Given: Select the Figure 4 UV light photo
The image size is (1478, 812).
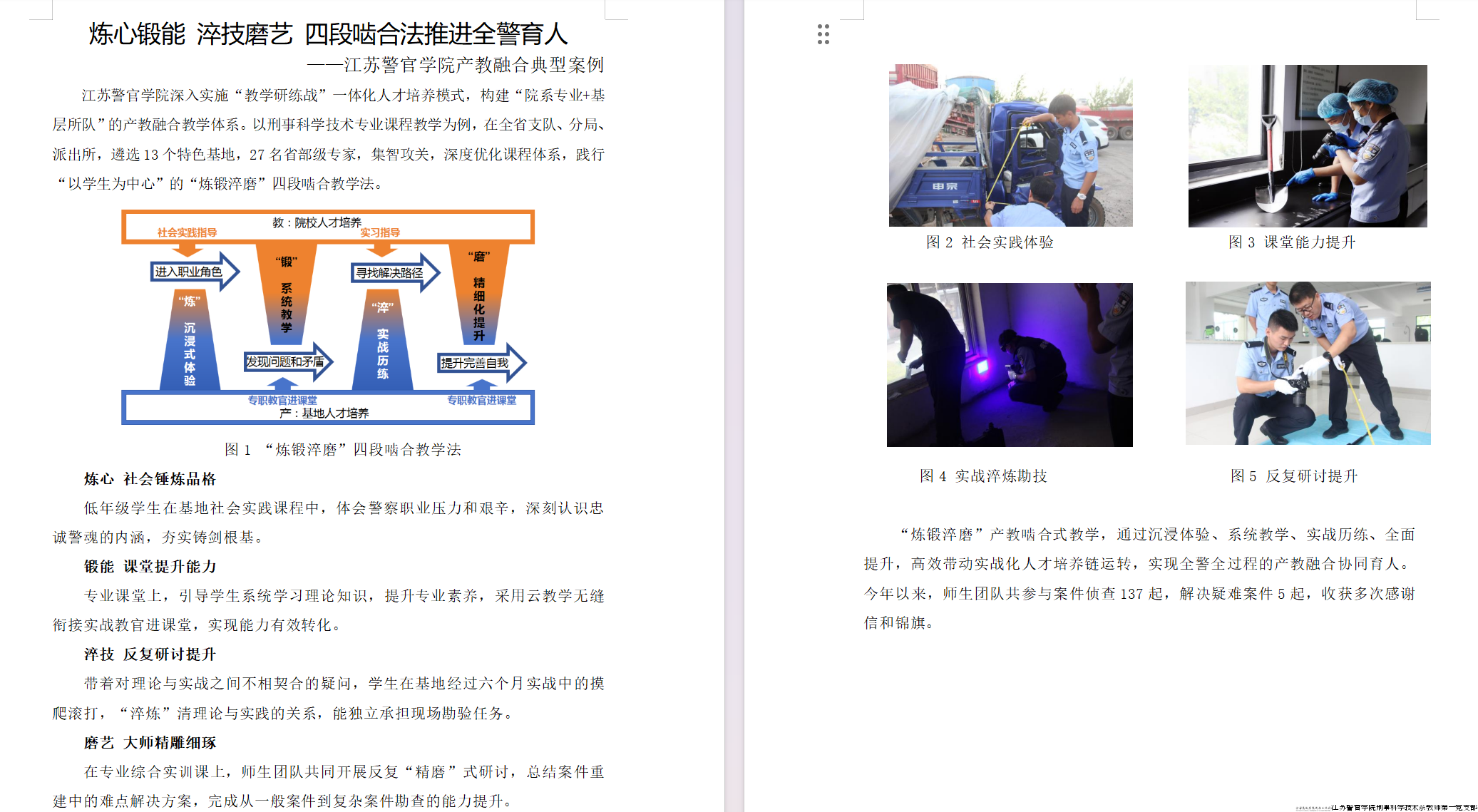Looking at the screenshot, I should 1009,364.
